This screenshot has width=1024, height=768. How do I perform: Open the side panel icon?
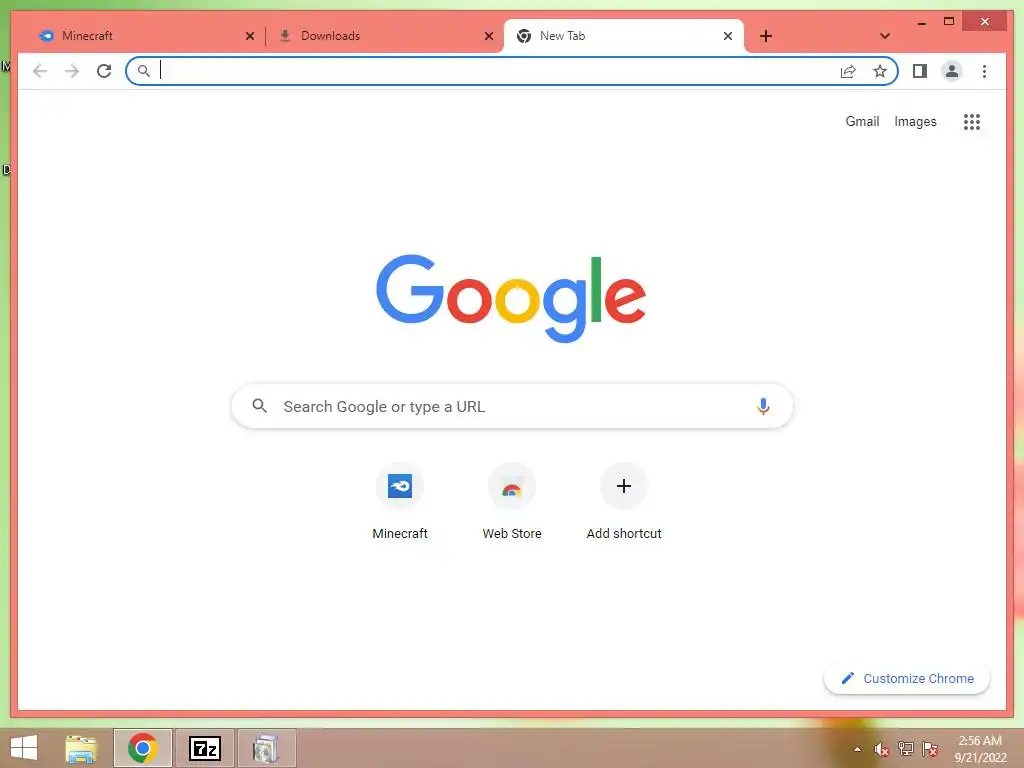point(920,71)
